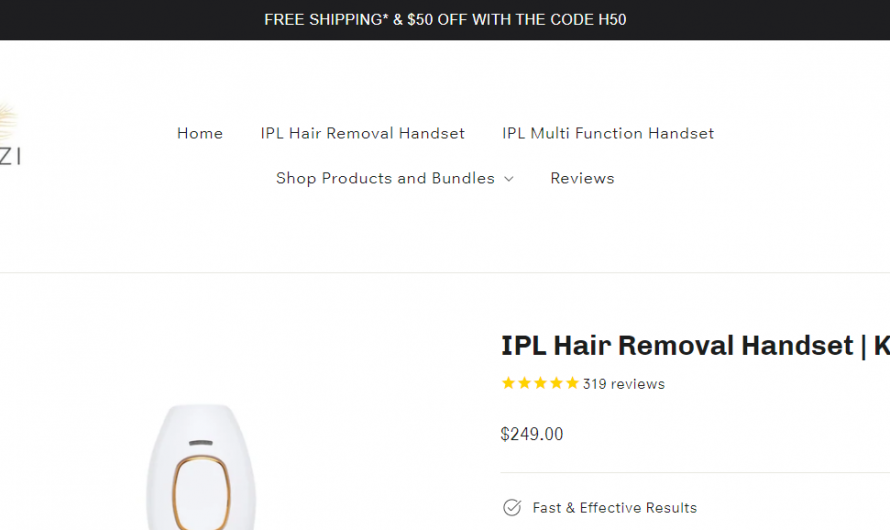Image resolution: width=890 pixels, height=530 pixels.
Task: Click the $249.00 price text
Action: (x=532, y=434)
